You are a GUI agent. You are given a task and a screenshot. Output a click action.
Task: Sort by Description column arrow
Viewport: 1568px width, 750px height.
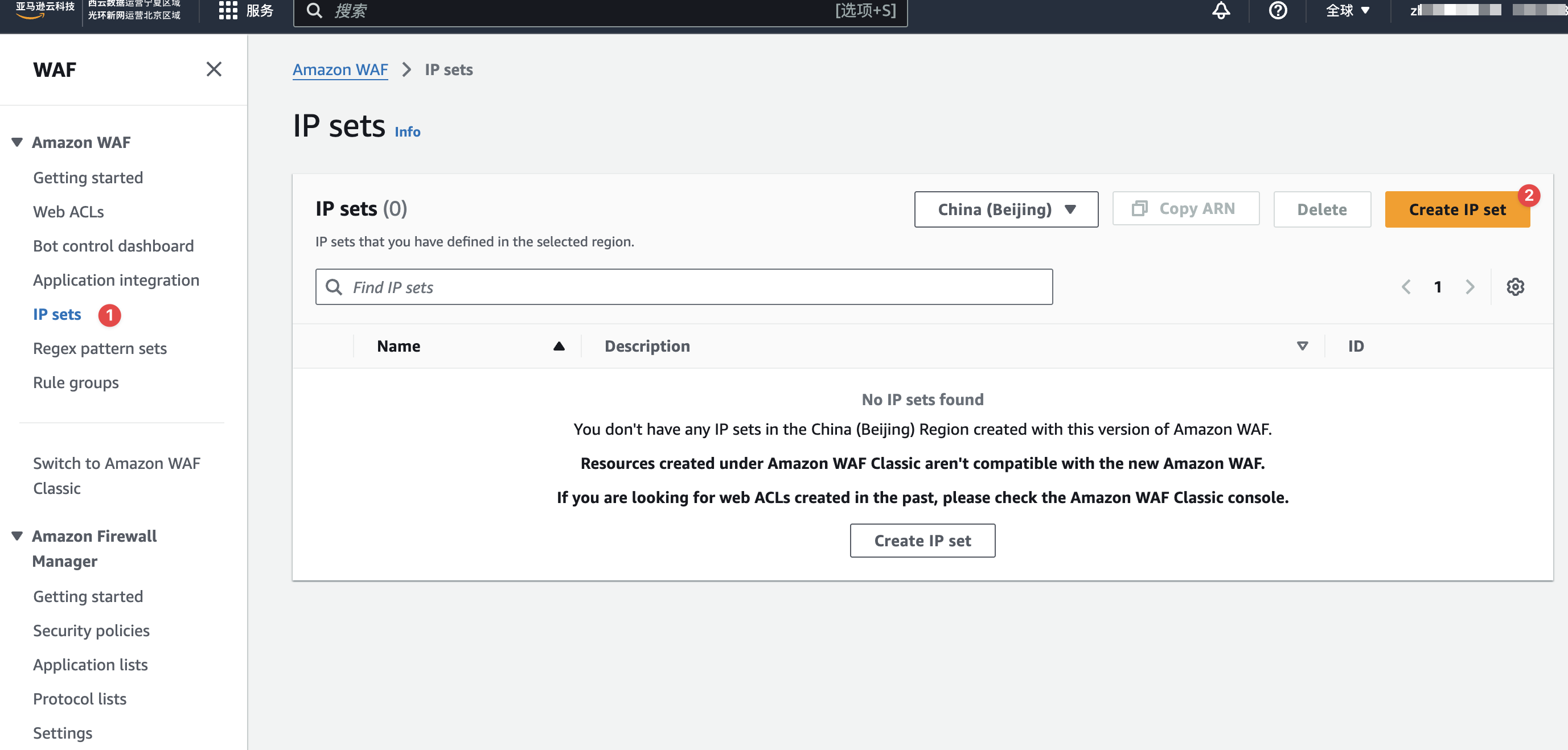click(1302, 346)
